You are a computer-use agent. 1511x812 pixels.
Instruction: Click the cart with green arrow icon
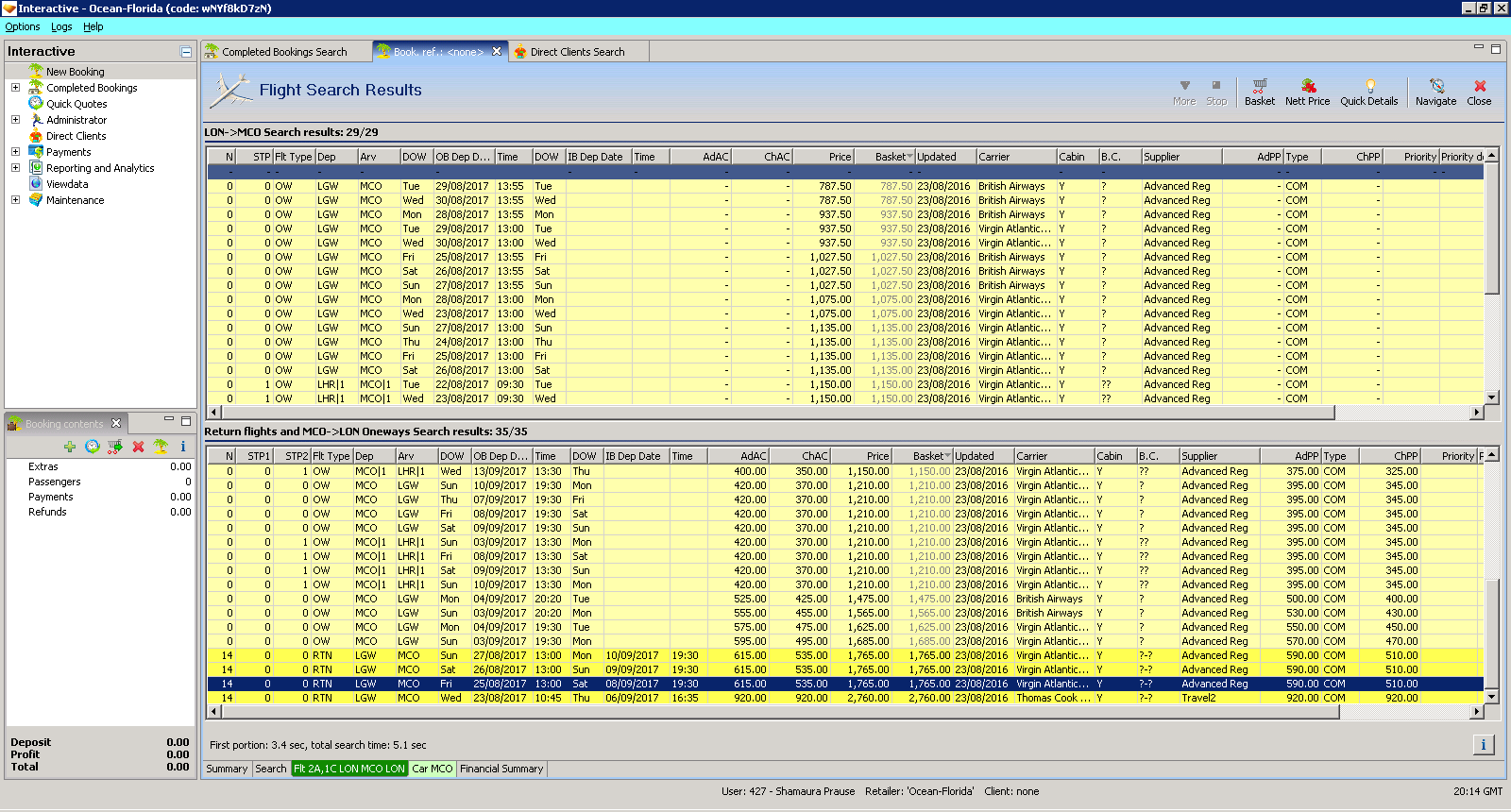[114, 447]
